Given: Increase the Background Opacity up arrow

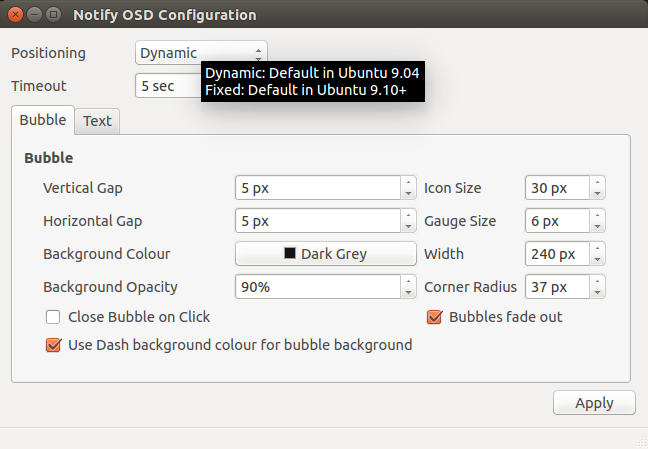Looking at the screenshot, I should pos(408,281).
